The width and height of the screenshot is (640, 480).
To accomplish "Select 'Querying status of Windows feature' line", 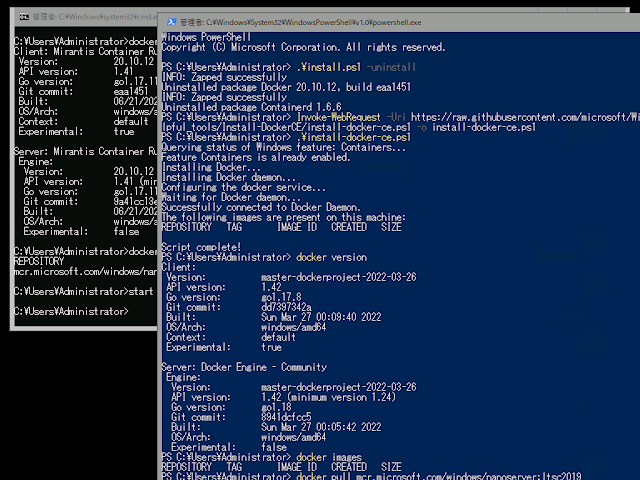I will pyautogui.click(x=284, y=147).
